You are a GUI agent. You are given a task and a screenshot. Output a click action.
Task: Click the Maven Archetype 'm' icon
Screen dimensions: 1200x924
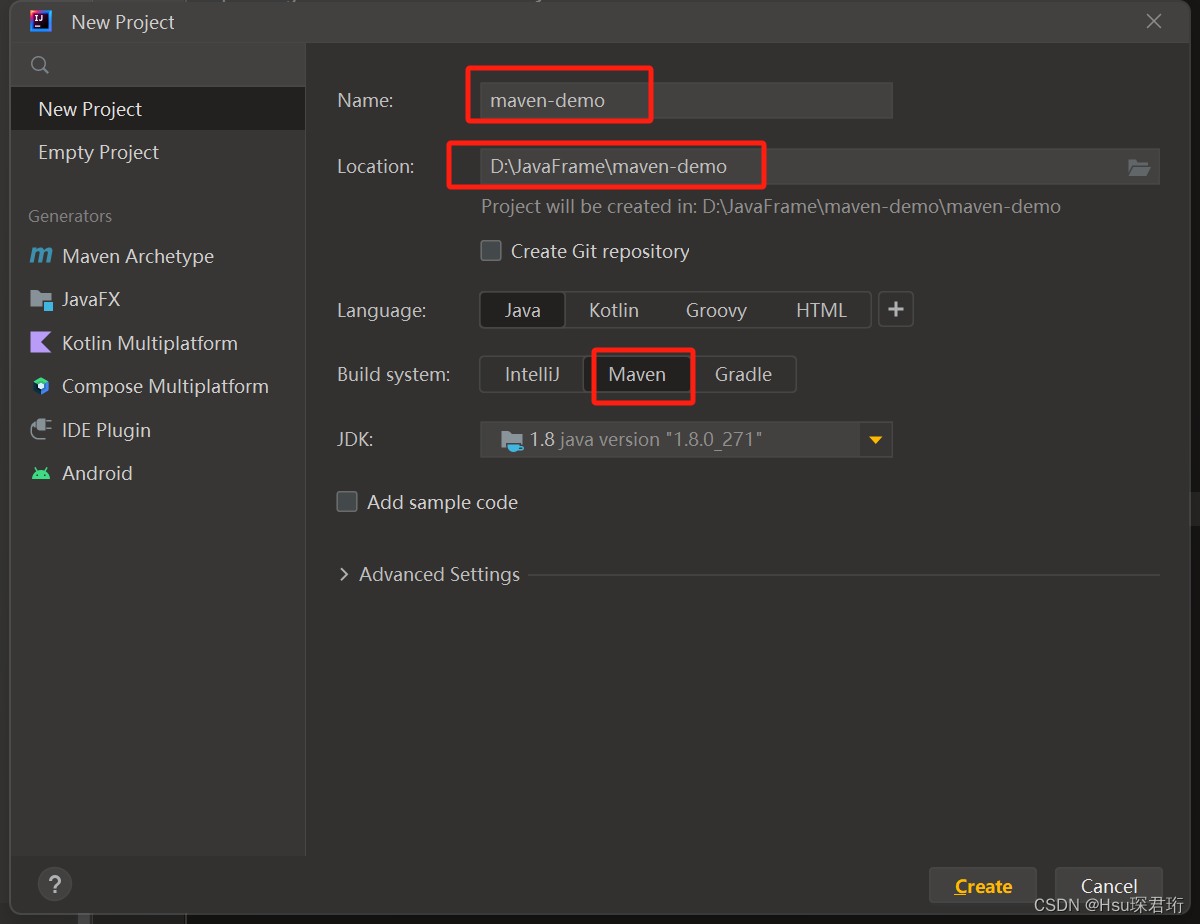point(41,256)
